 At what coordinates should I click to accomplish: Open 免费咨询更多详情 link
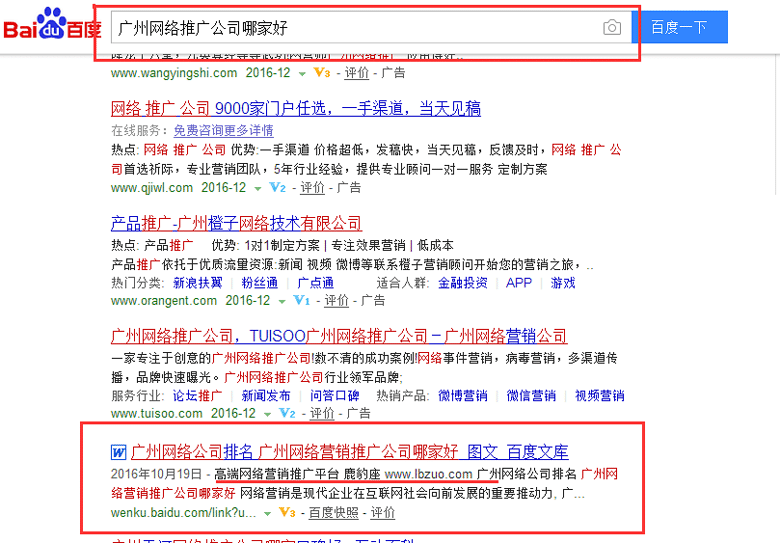[x=223, y=131]
